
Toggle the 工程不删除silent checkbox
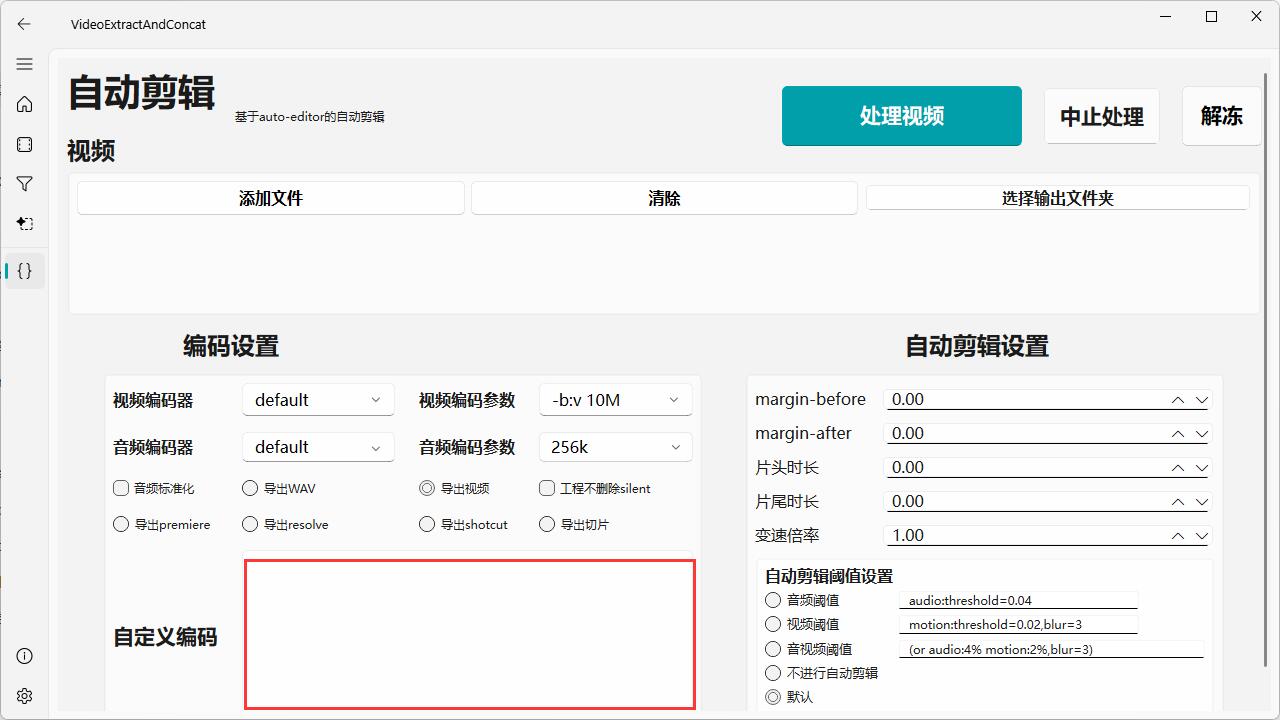[x=547, y=488]
